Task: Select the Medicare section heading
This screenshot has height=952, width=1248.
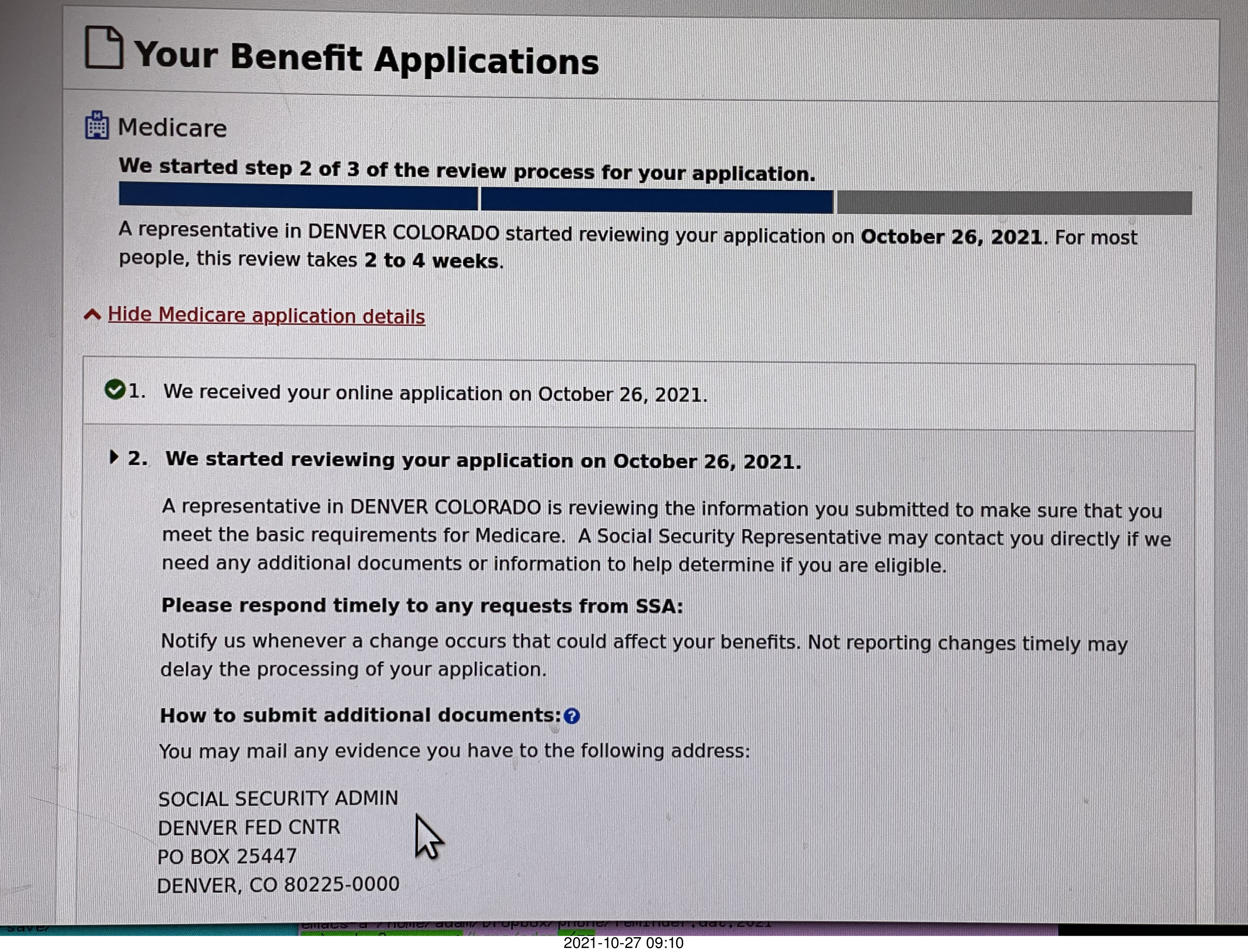Action: [x=172, y=128]
